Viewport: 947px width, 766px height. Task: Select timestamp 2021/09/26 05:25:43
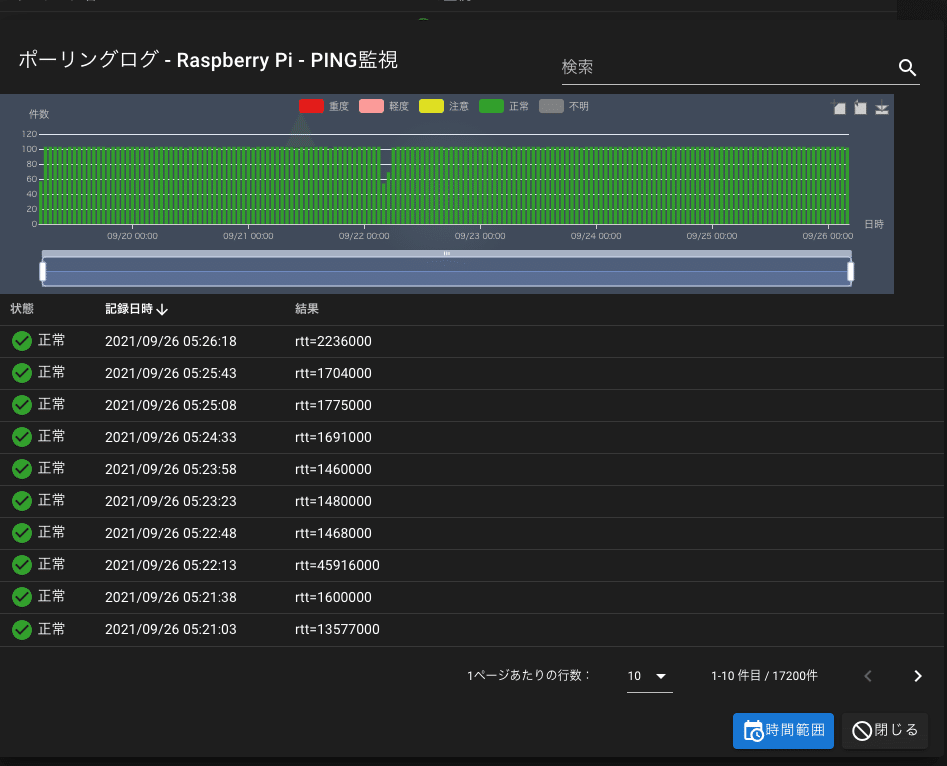coord(171,373)
